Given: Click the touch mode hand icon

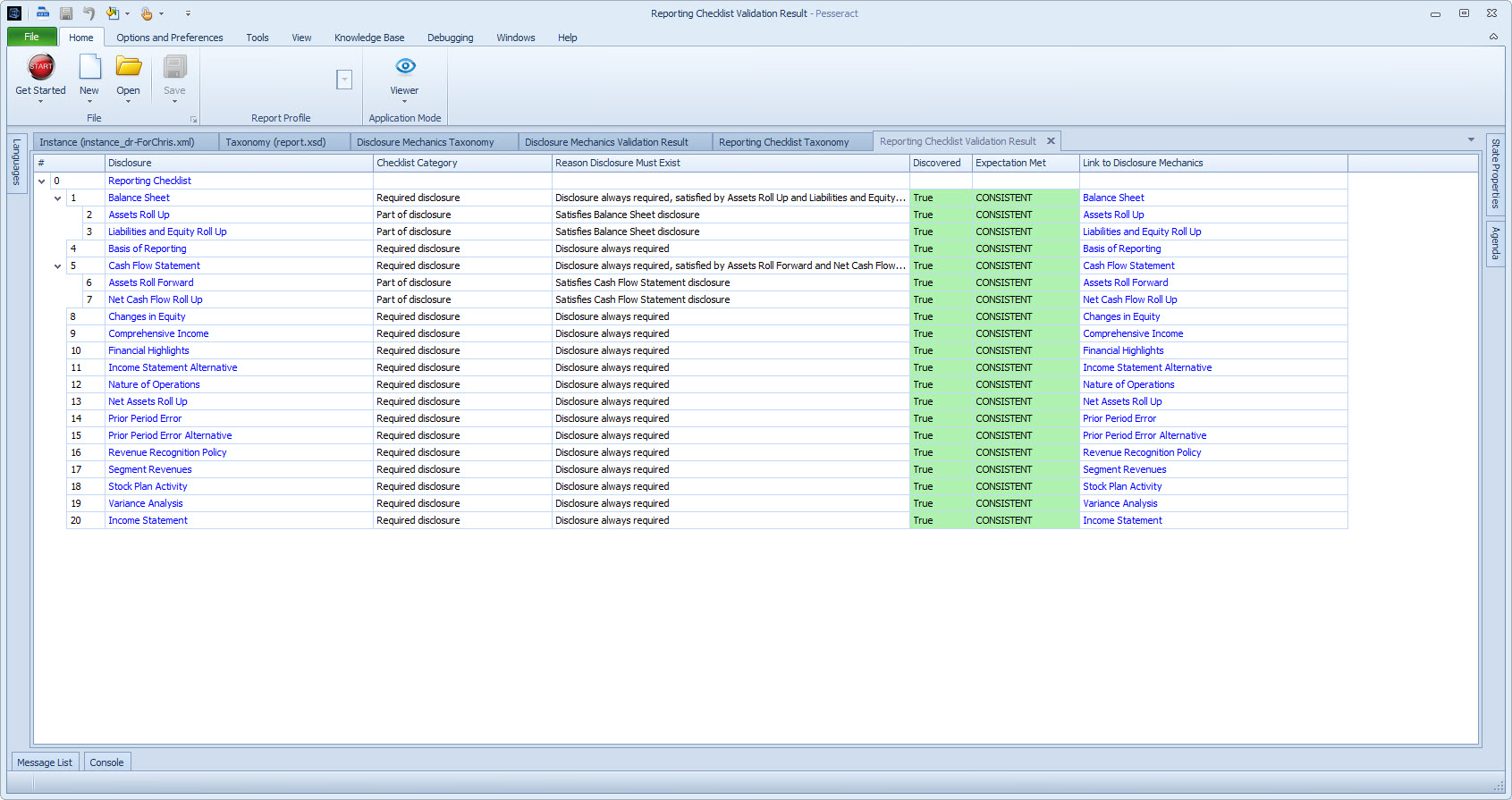Looking at the screenshot, I should 147,13.
